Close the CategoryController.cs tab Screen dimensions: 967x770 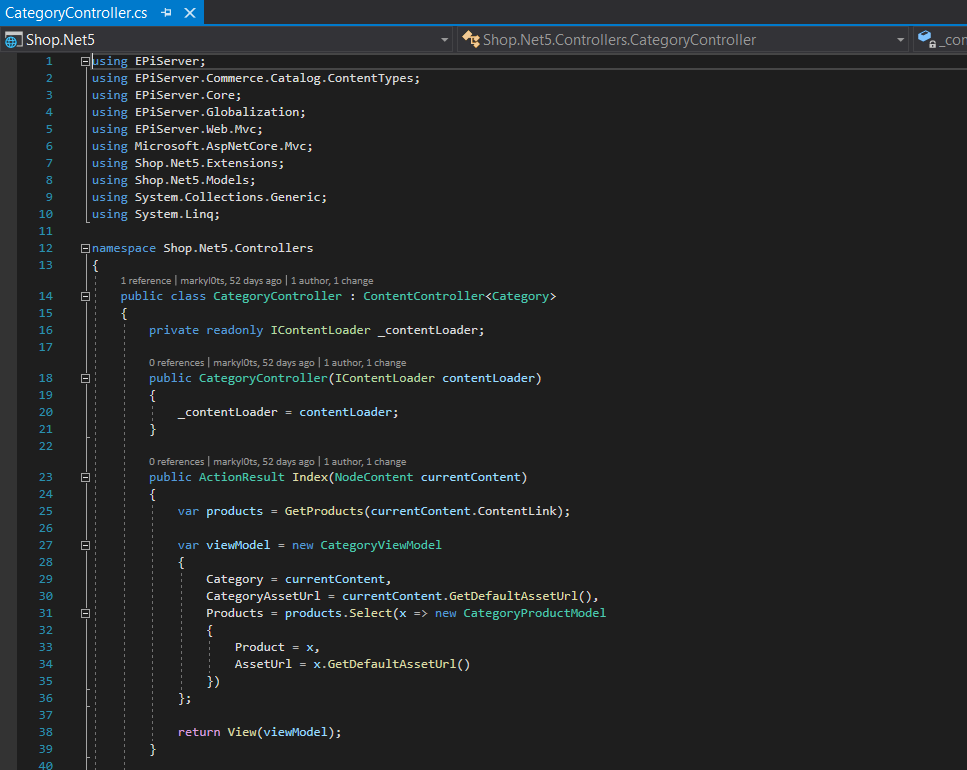(189, 13)
